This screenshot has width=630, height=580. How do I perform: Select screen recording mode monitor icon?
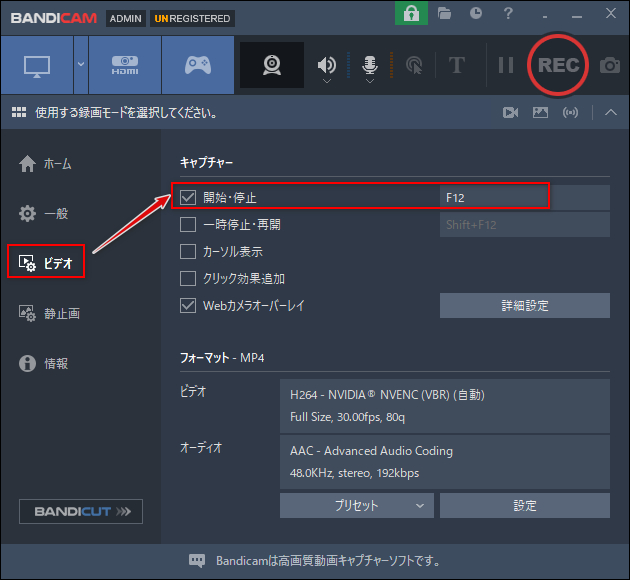point(37,65)
